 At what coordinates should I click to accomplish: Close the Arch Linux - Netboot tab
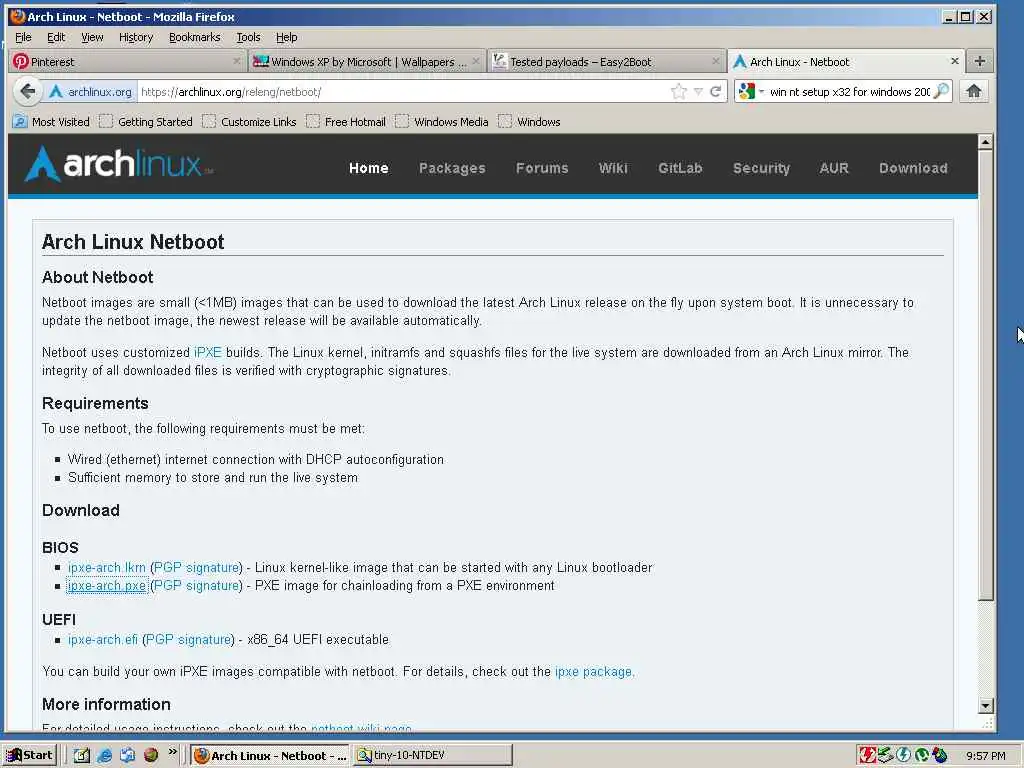click(x=955, y=61)
